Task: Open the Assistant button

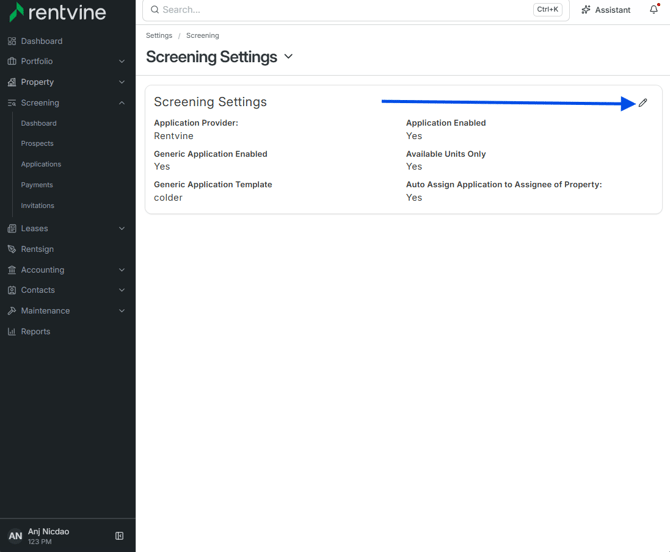Action: click(606, 10)
